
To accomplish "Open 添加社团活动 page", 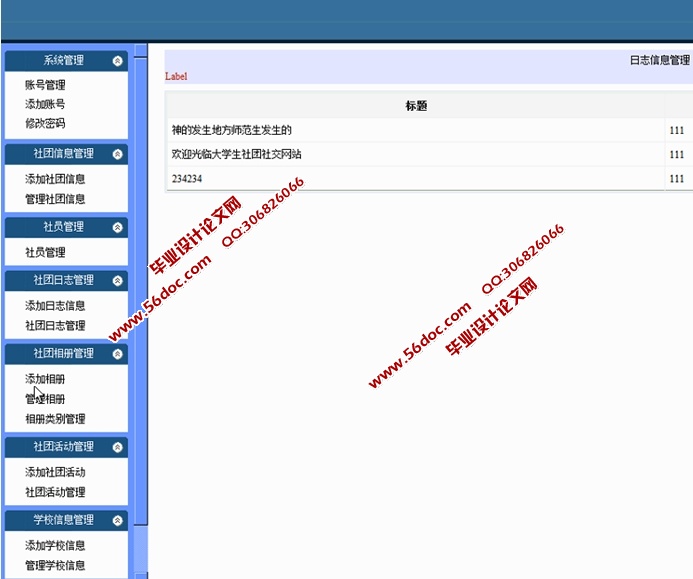I will (55, 472).
